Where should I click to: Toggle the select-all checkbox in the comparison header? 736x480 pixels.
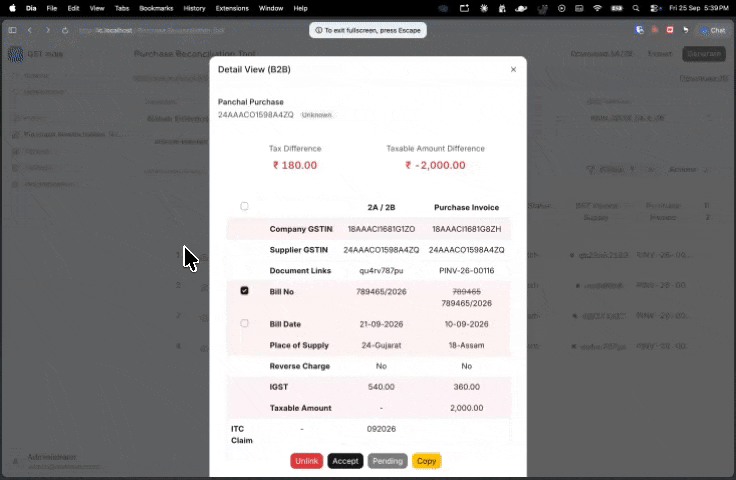(244, 206)
